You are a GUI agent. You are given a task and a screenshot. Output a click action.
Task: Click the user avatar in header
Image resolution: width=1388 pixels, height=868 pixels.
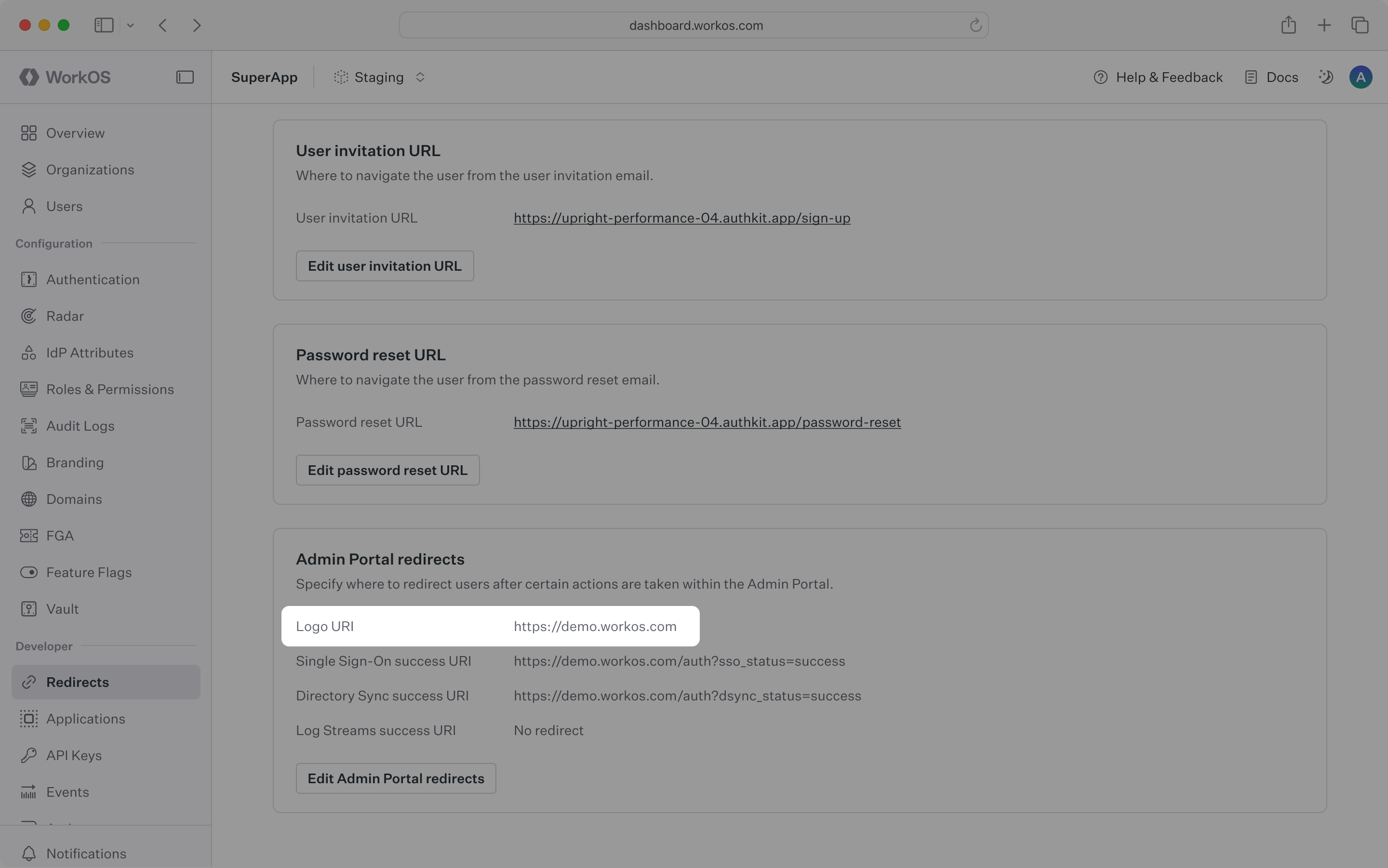pyautogui.click(x=1360, y=77)
